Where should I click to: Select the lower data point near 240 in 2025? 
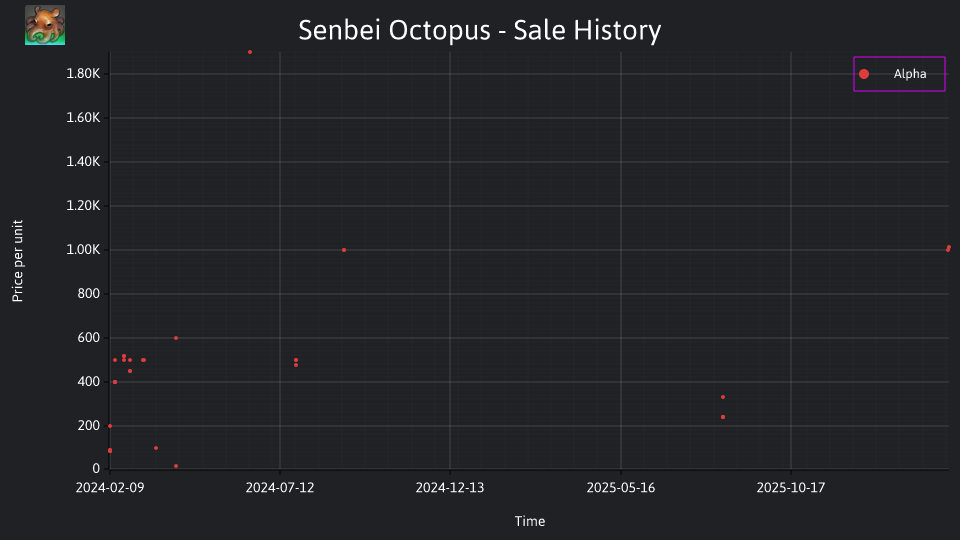pyautogui.click(x=723, y=417)
